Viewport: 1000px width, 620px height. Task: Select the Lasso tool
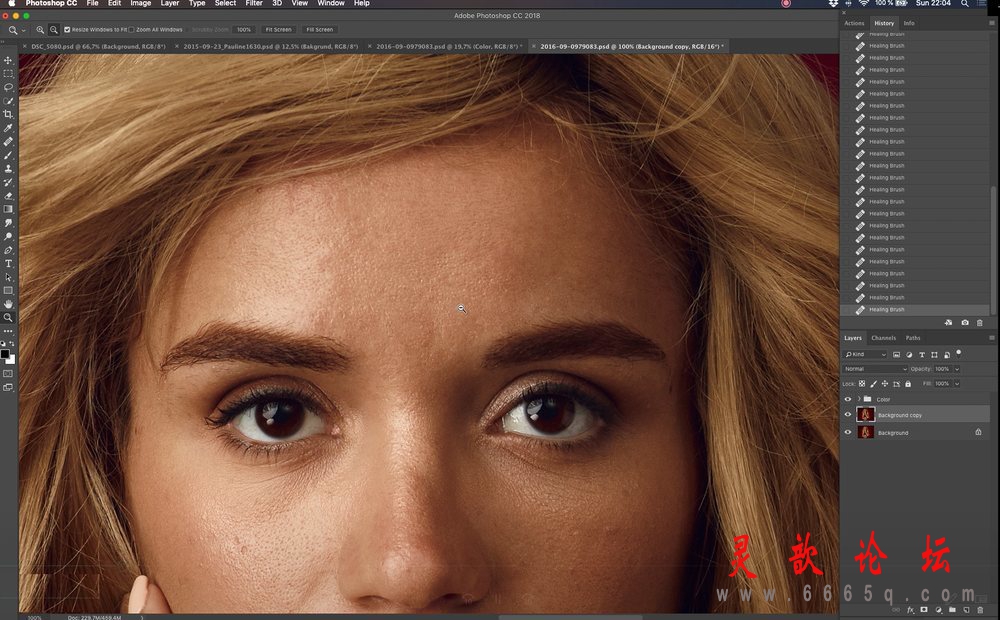tap(8, 87)
